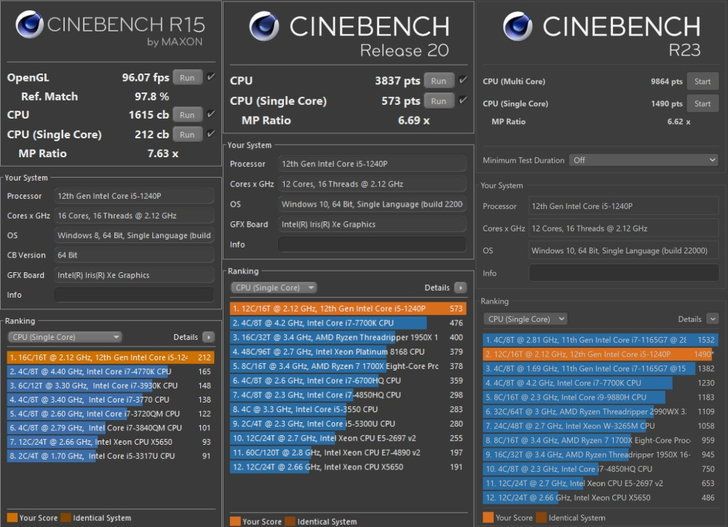Start the CPU (Multi Core) test in R23

pyautogui.click(x=702, y=81)
